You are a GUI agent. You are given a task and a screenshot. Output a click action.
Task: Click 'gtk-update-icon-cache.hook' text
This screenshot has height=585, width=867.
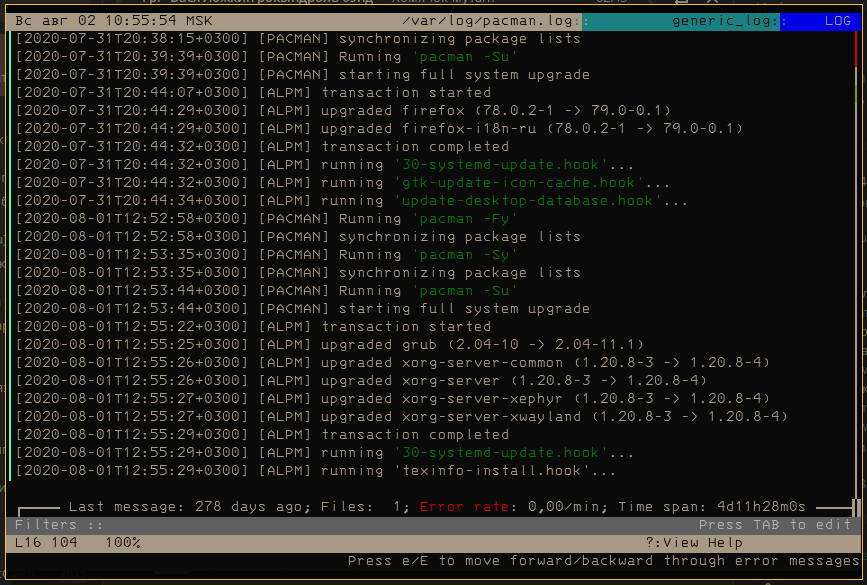point(519,182)
